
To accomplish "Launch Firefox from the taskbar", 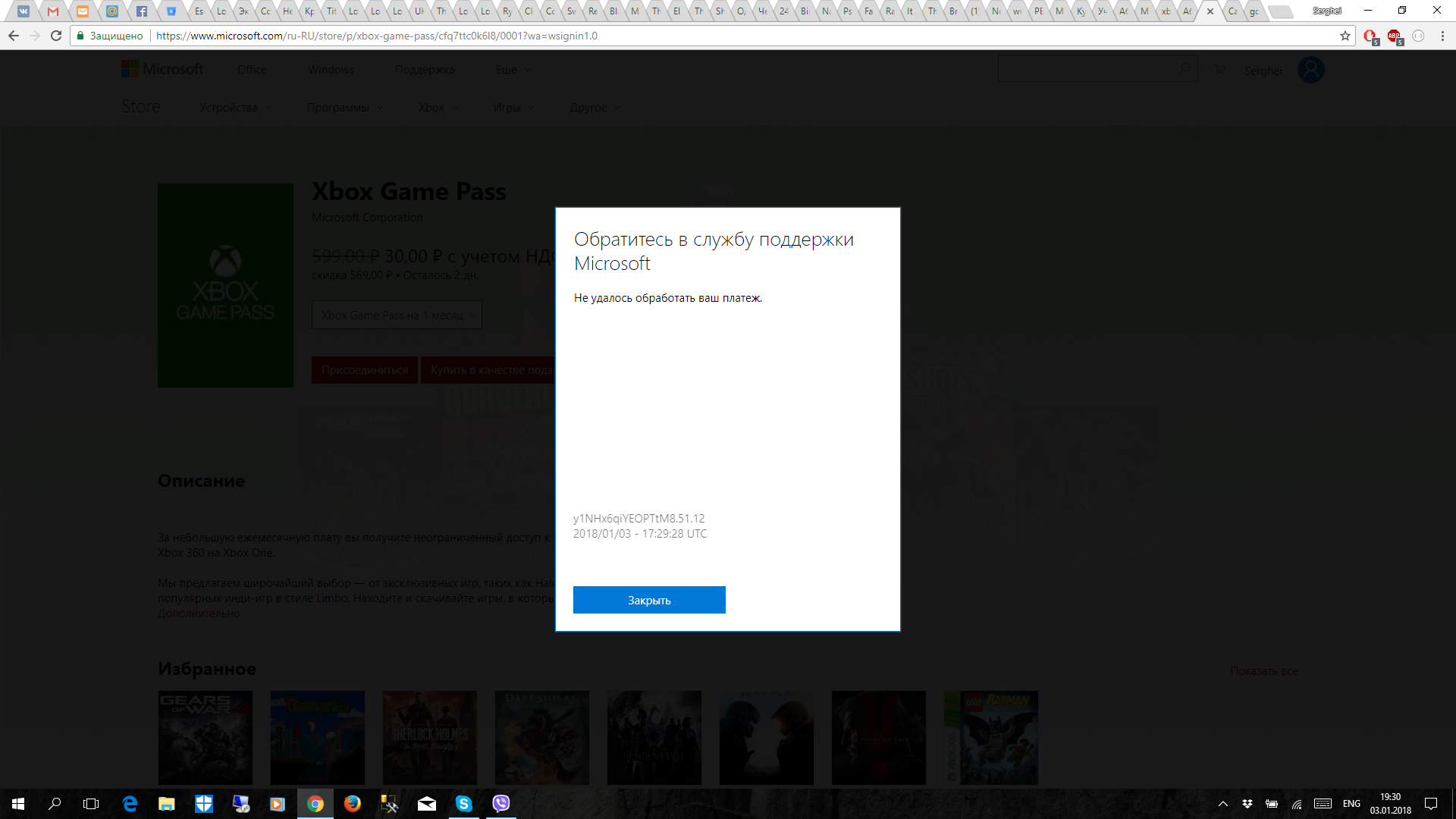I will pos(352,804).
